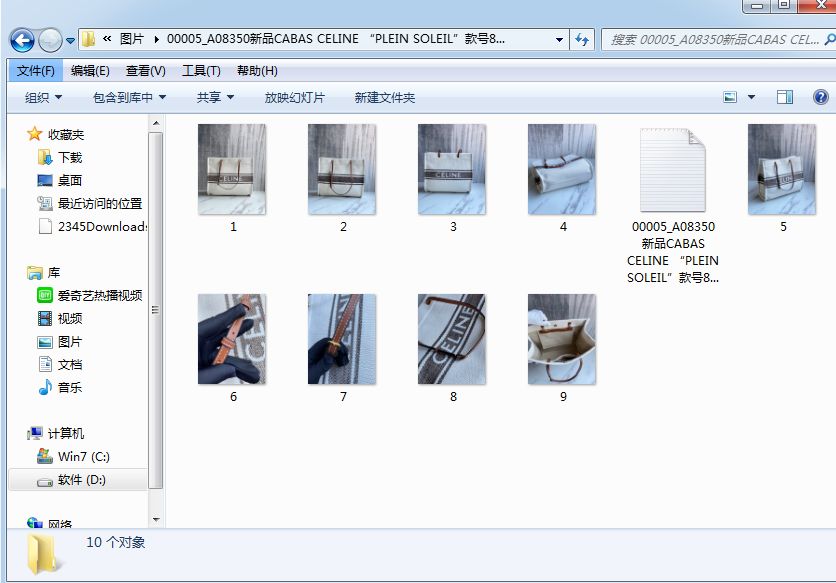Screen dimensions: 836x583
Task: Select image thumbnail 2
Action: pyautogui.click(x=342, y=170)
